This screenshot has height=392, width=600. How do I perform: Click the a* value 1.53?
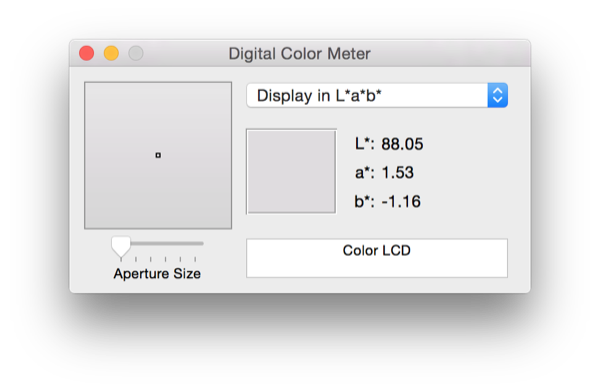[398, 173]
